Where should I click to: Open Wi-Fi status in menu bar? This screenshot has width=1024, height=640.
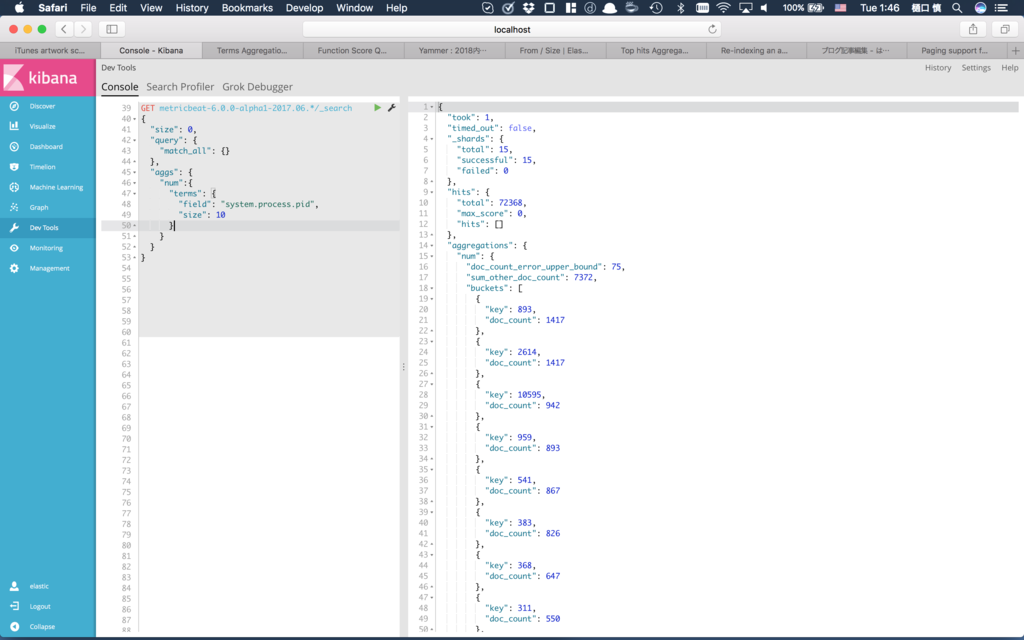click(x=723, y=8)
